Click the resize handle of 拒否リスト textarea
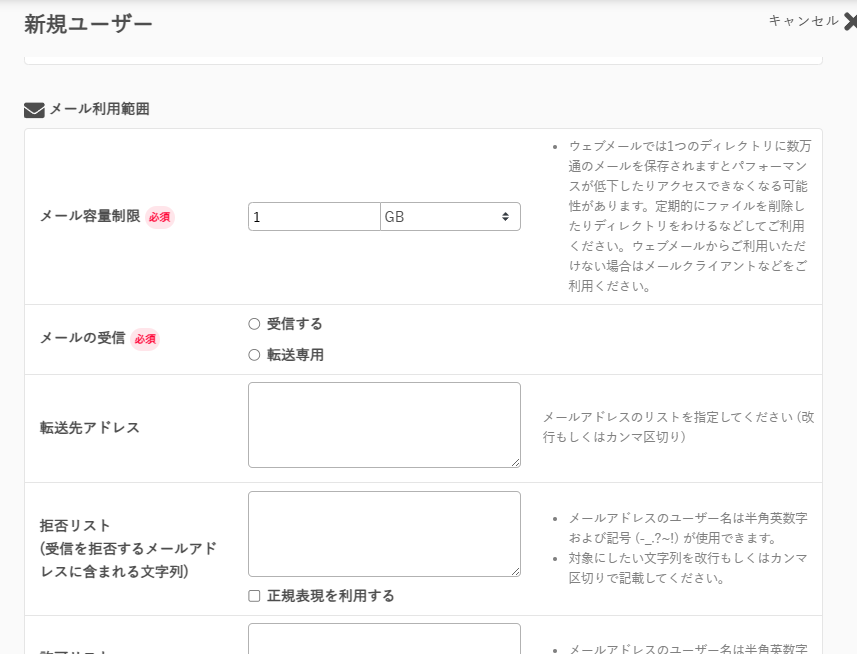857x654 pixels. click(515, 571)
